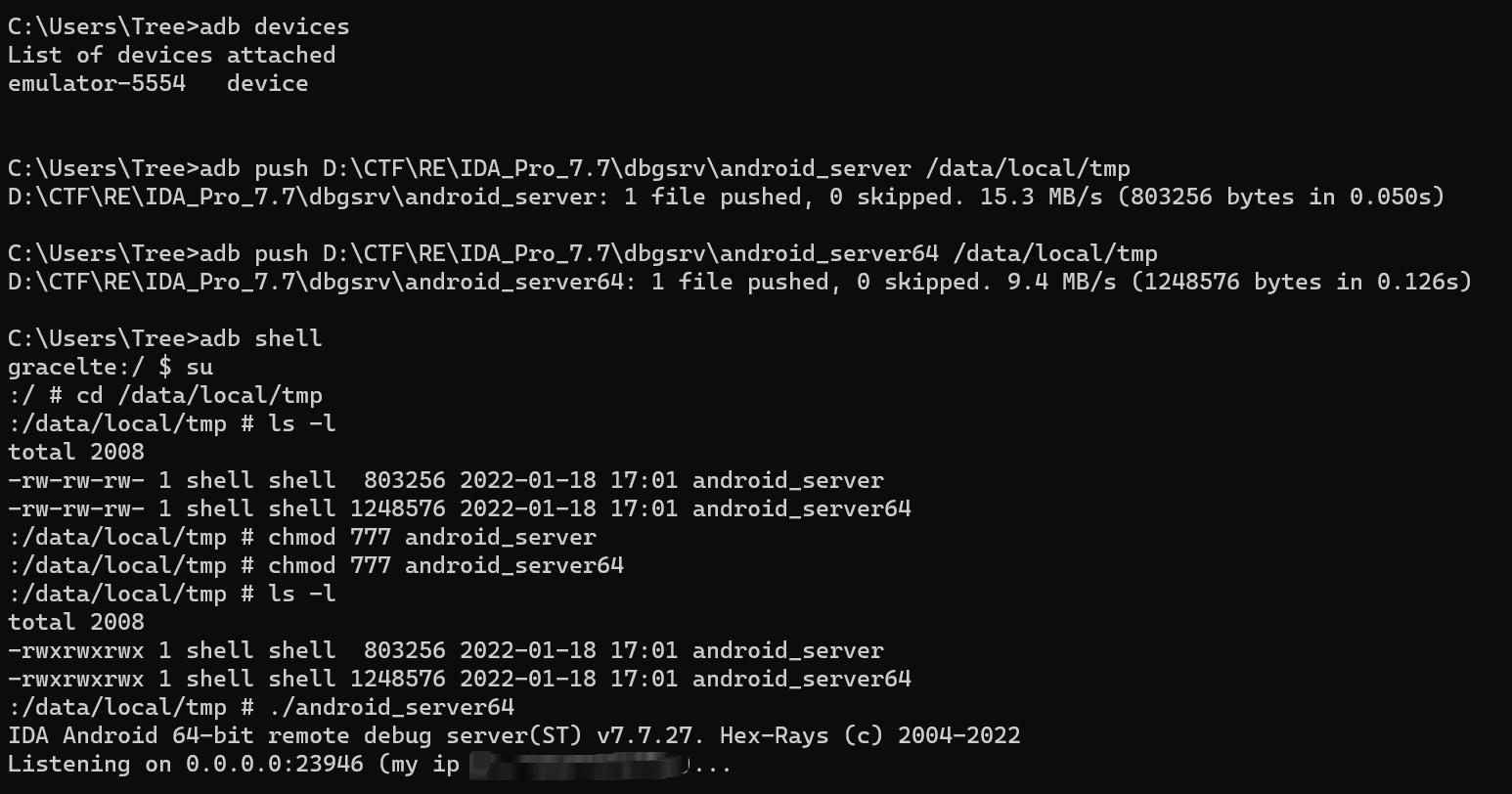
Task: Click the first "ls -l" command
Action: [302, 423]
